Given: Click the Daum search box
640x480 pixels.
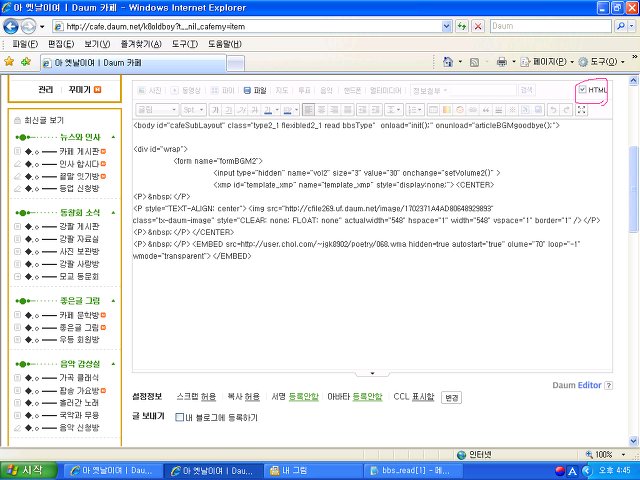Looking at the screenshot, I should [x=551, y=27].
